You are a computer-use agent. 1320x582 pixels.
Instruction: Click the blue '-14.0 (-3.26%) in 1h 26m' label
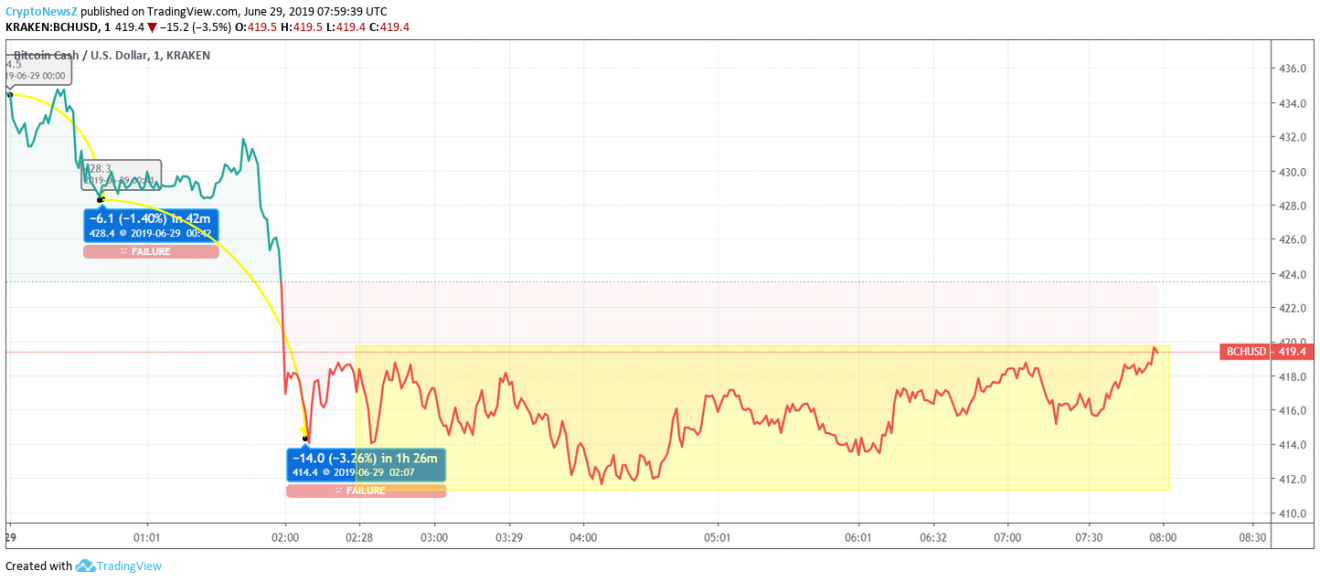(x=366, y=465)
